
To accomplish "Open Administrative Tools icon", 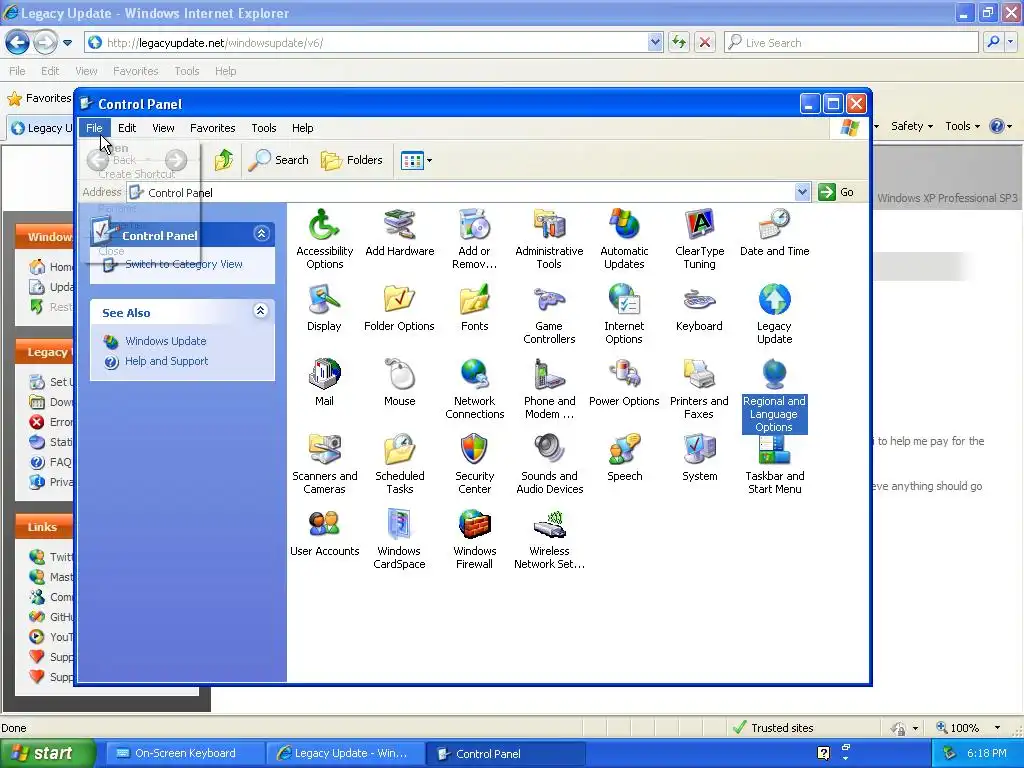I will [549, 239].
